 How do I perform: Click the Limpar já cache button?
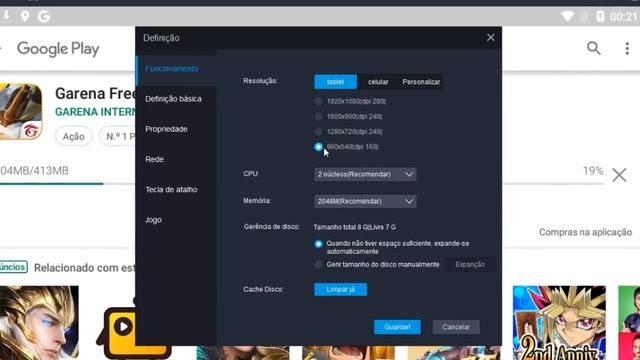coord(340,289)
